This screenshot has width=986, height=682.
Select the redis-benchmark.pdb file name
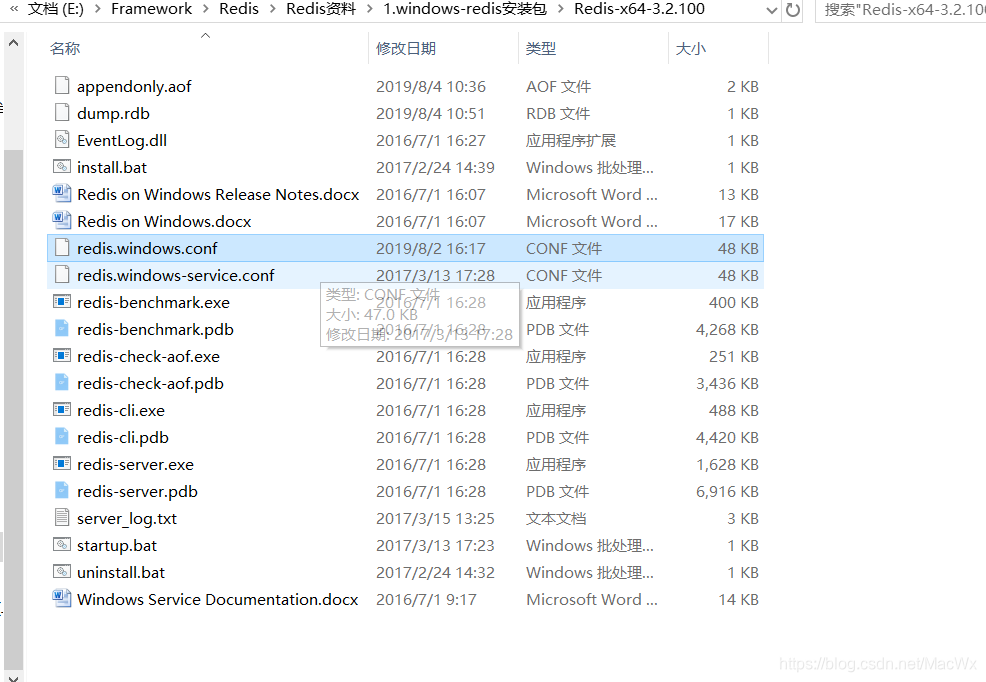pos(155,330)
